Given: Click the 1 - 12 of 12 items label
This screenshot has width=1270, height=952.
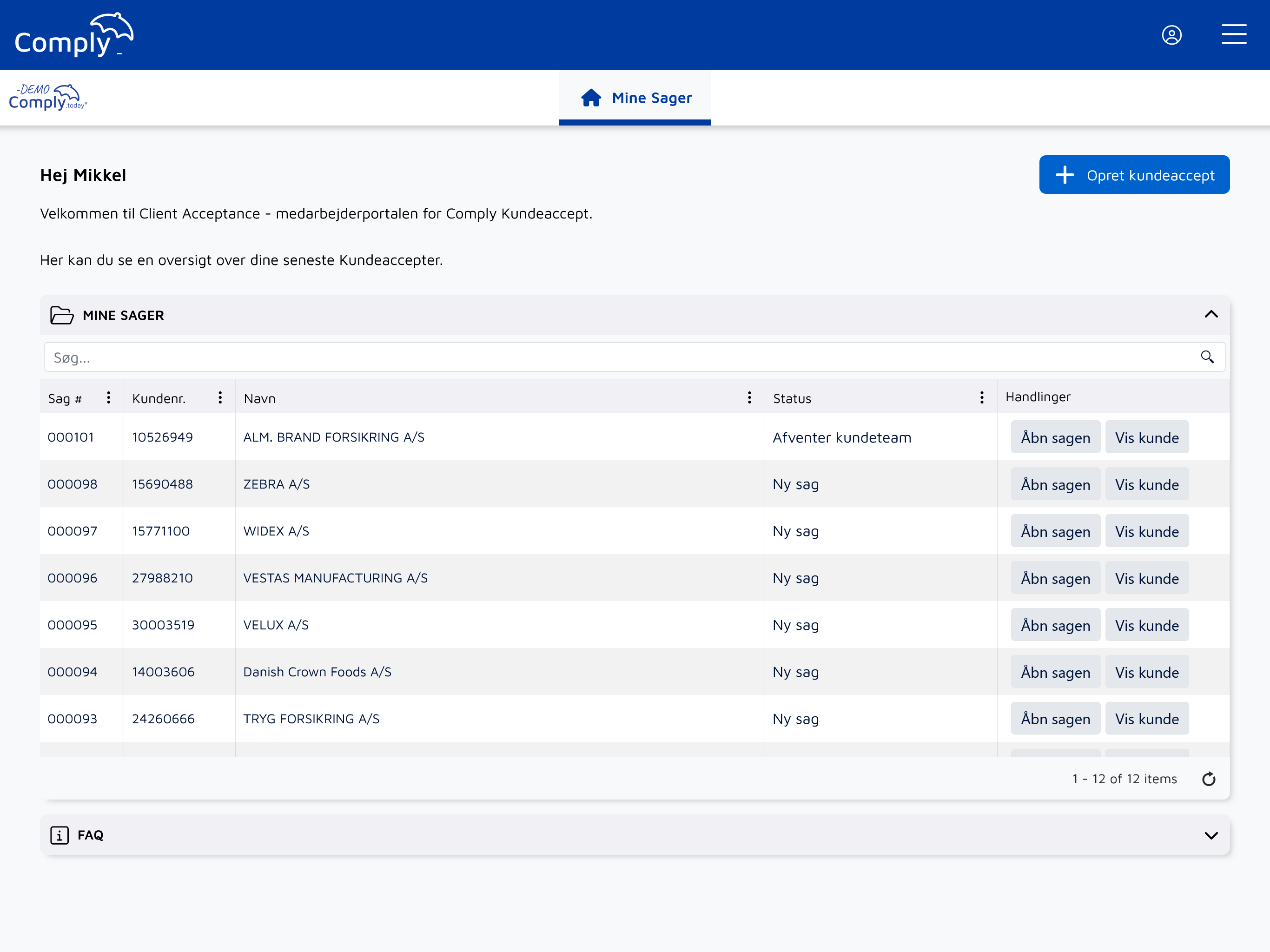Looking at the screenshot, I should 1124,779.
